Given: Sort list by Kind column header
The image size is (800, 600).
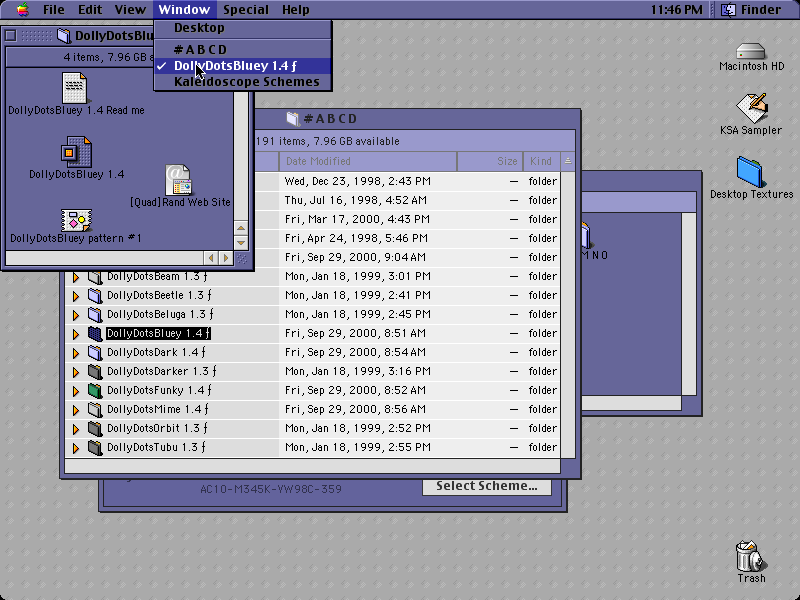Looking at the screenshot, I should click(x=542, y=161).
